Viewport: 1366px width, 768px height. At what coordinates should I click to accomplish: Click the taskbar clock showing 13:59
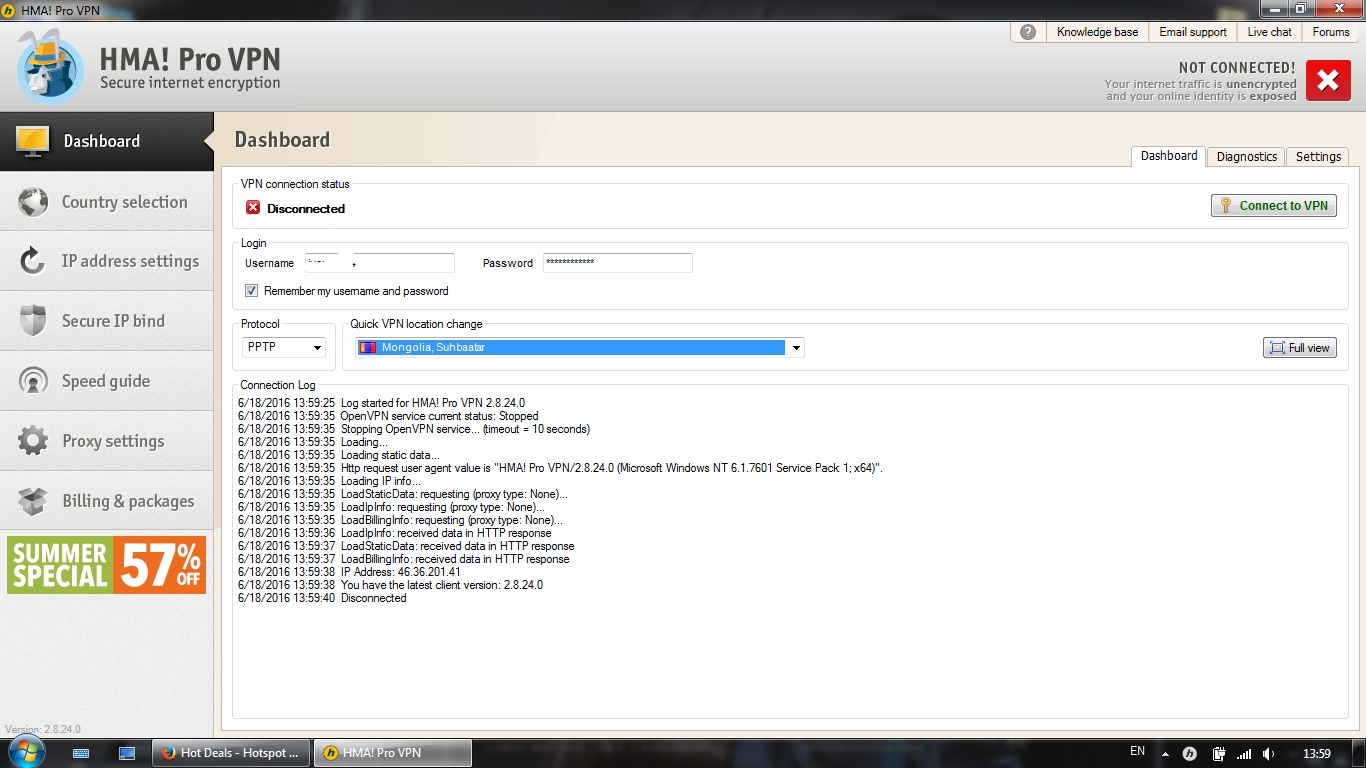point(1317,754)
